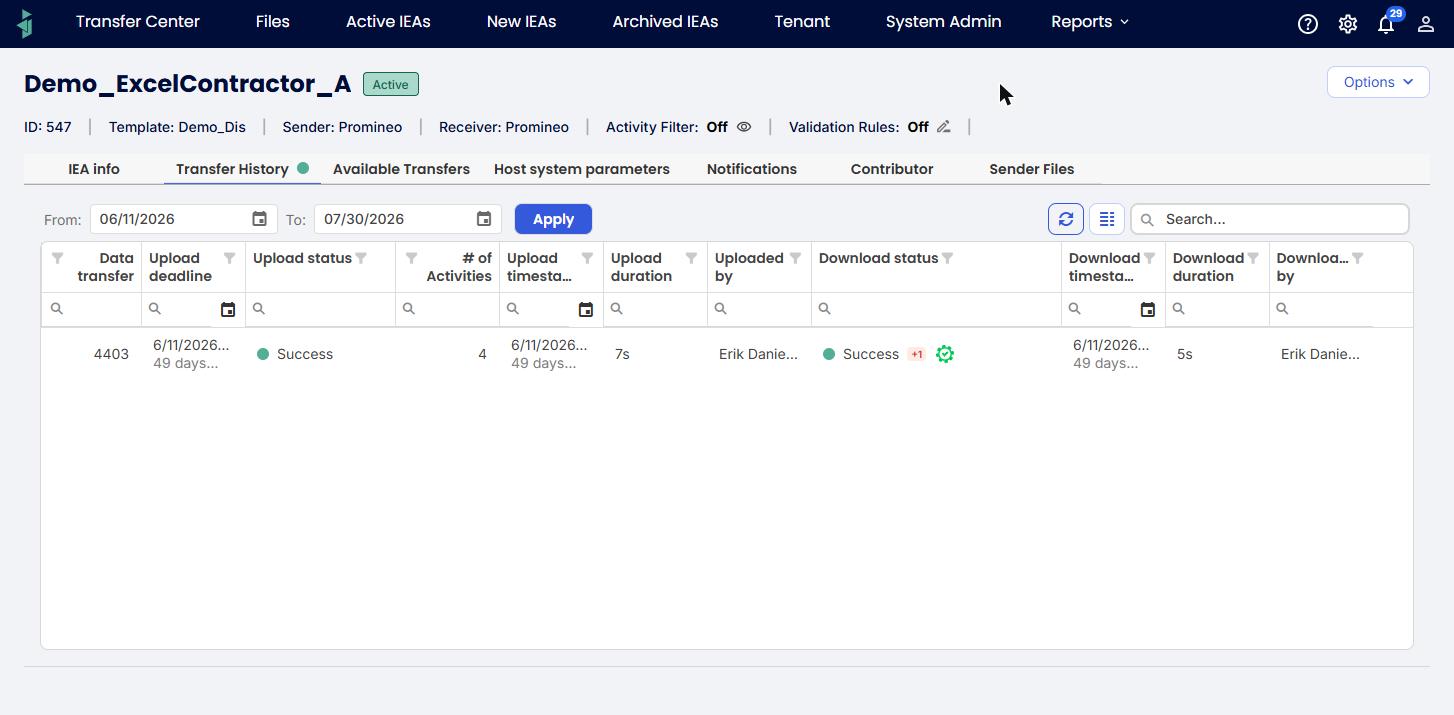Click the refresh table icon
Screen dimensions: 1454x715
pos(1066,219)
